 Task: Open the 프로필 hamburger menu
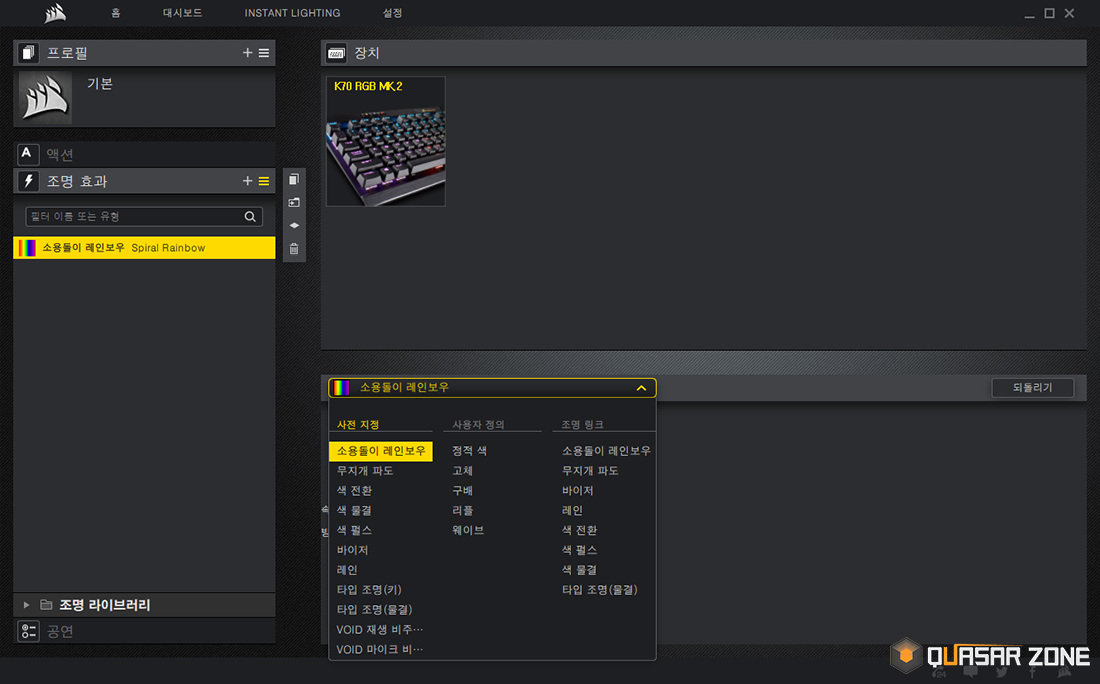point(264,53)
